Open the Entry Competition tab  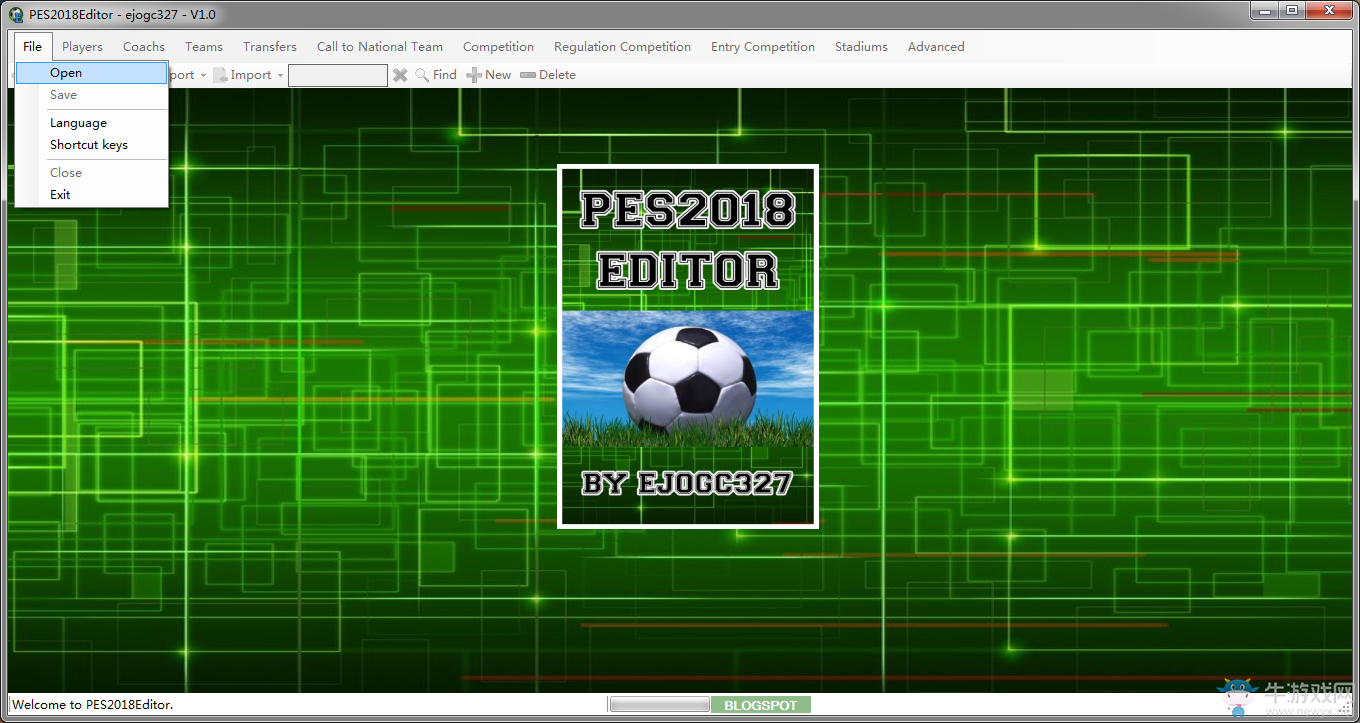(x=763, y=46)
